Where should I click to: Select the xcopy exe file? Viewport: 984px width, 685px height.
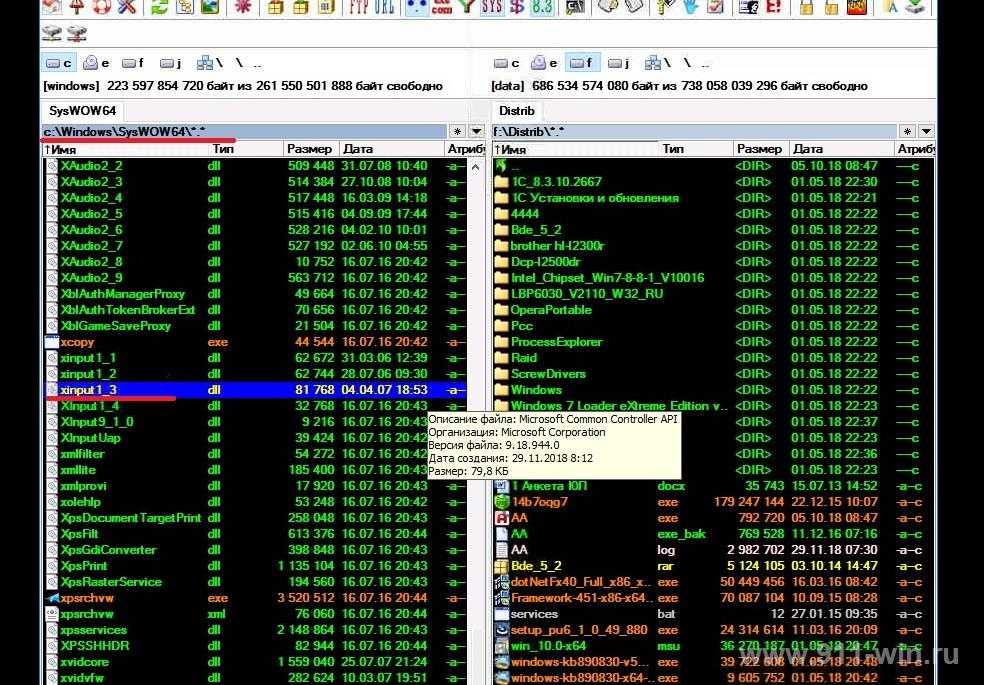coord(77,342)
